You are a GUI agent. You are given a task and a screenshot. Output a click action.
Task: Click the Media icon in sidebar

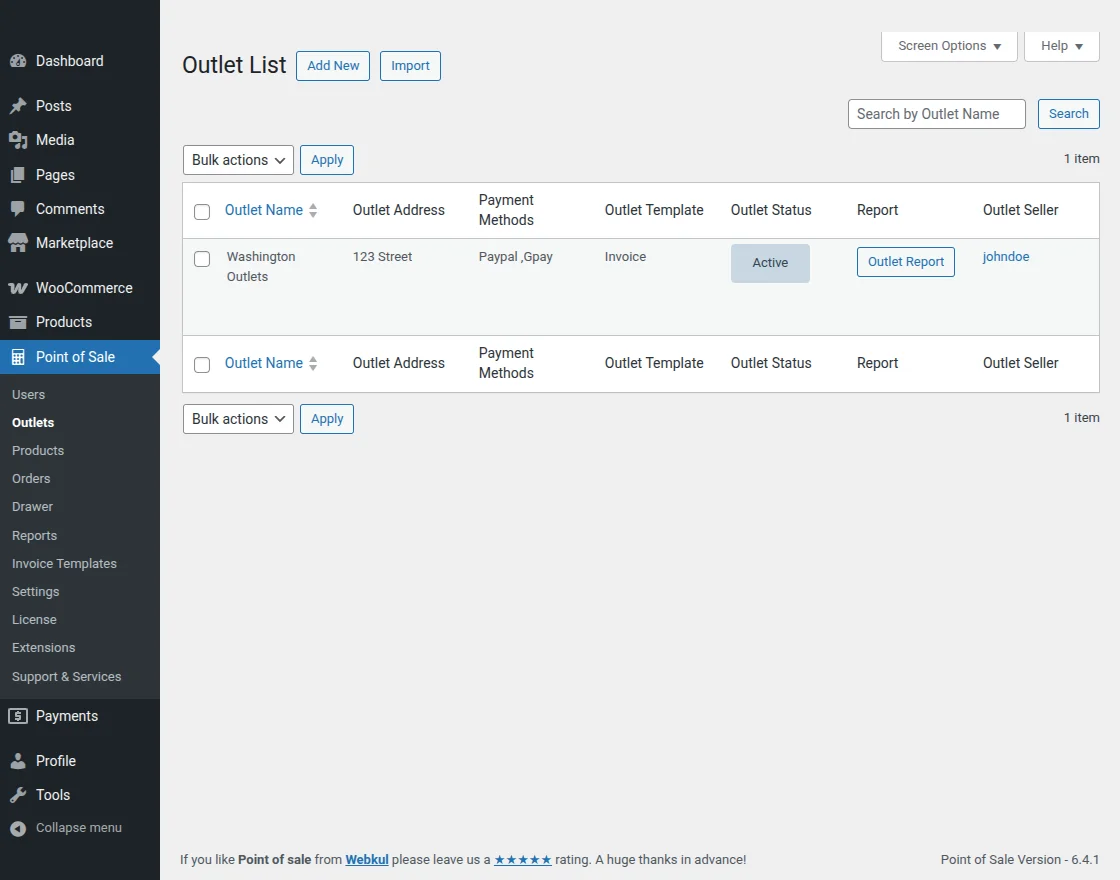18,140
